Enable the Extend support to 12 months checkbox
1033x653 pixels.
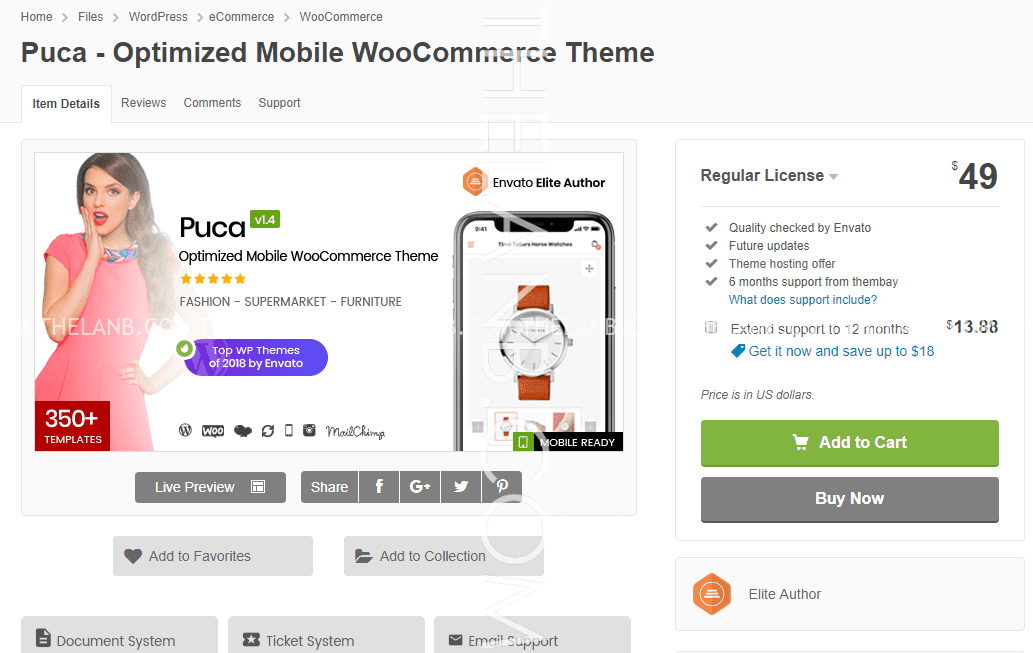(711, 327)
